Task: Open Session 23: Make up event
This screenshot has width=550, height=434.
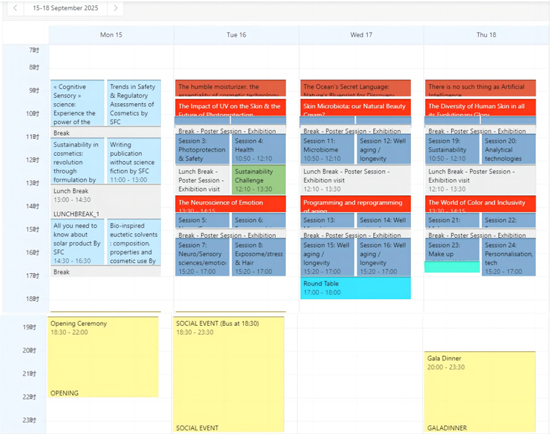Action: pos(452,249)
